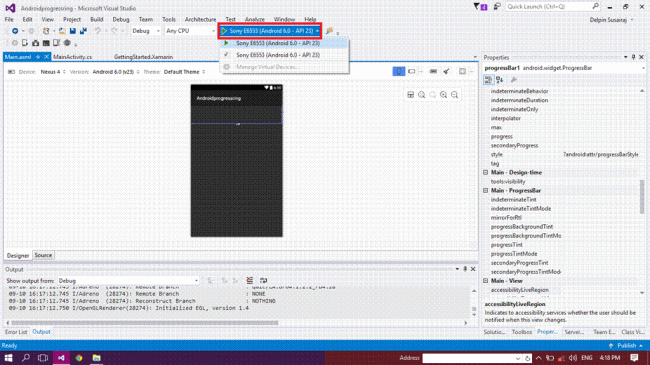Sort properties alphabetically in Properties panel
The width and height of the screenshot is (650, 365).
[x=500, y=80]
